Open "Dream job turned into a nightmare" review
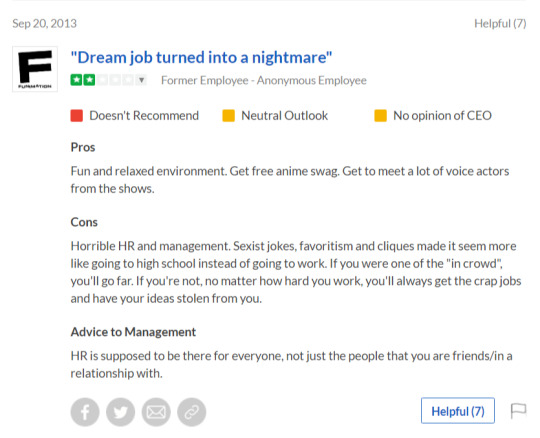The image size is (540, 438). pyautogui.click(x=201, y=57)
